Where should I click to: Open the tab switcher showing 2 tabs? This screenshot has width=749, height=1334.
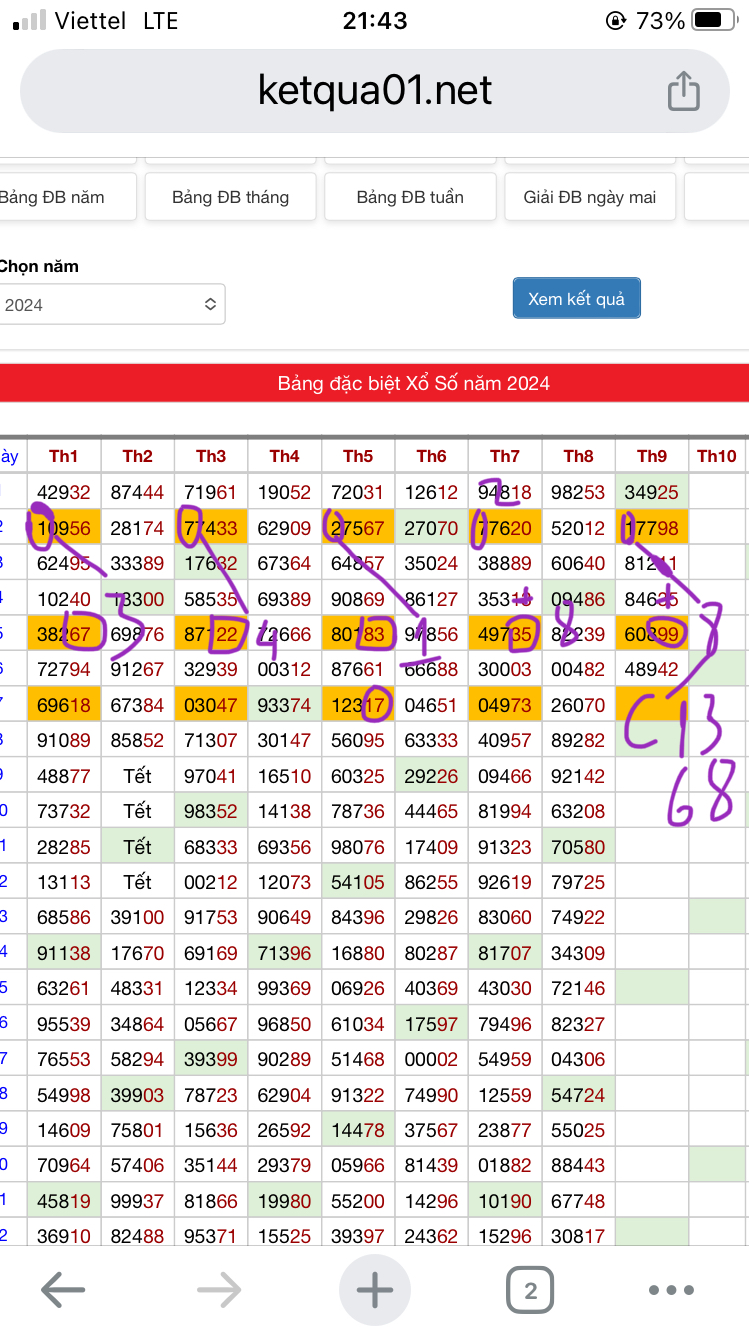tap(530, 1290)
